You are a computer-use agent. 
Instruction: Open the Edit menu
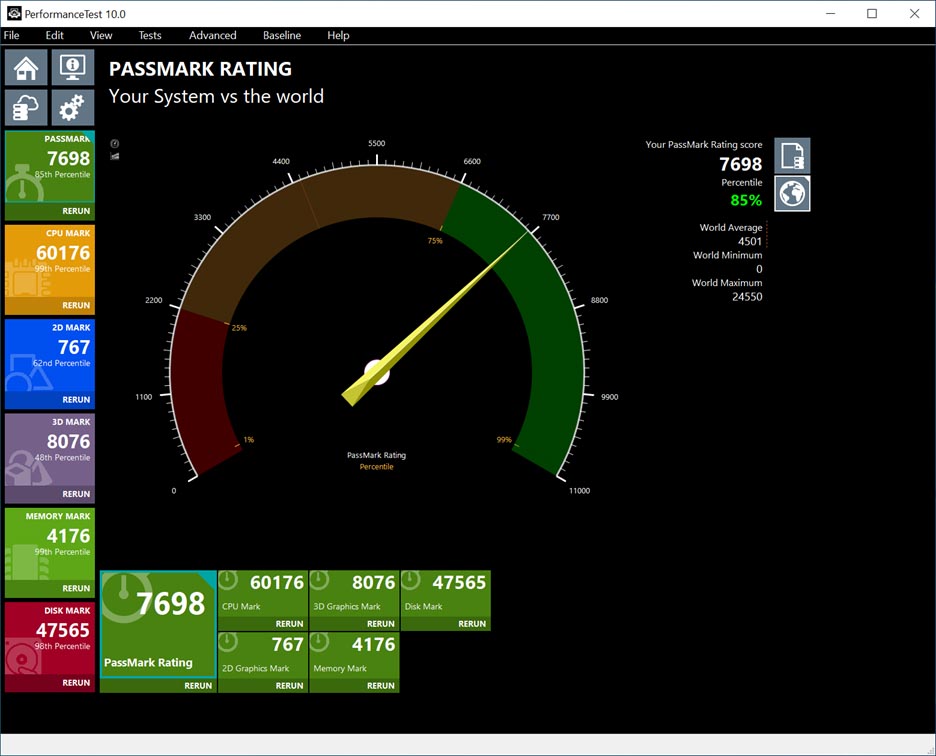click(x=54, y=35)
